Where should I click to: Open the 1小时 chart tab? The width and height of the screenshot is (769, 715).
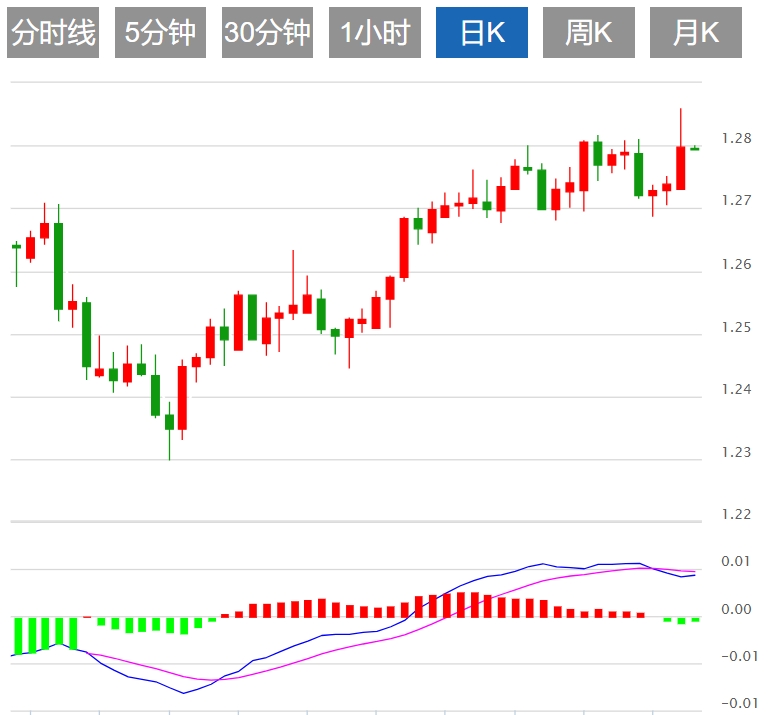375,32
